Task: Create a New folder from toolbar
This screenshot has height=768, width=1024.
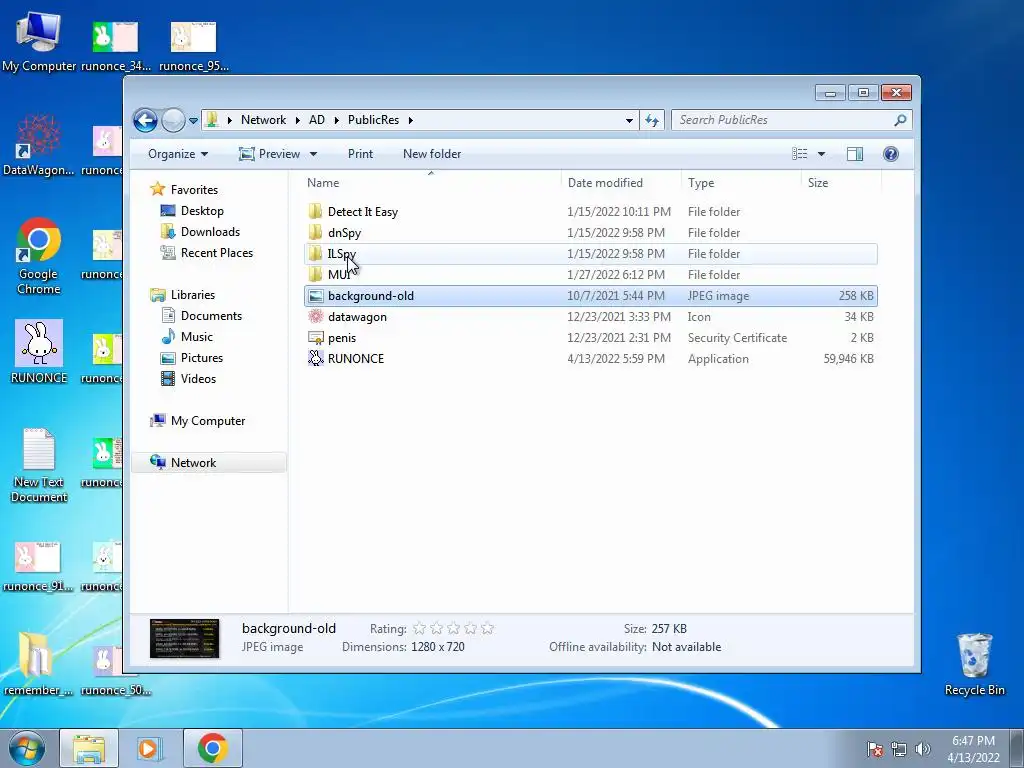Action: (x=432, y=154)
